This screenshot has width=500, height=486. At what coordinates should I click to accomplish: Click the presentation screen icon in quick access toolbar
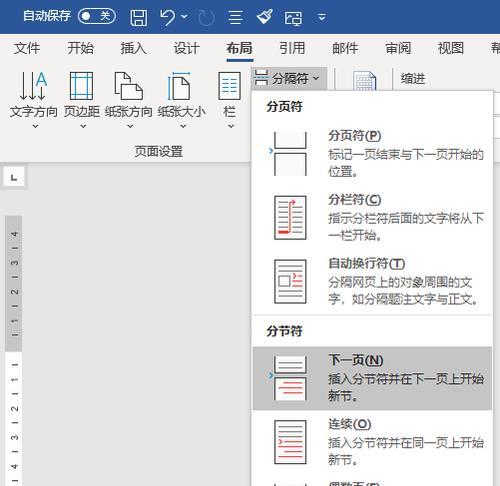coord(293,18)
